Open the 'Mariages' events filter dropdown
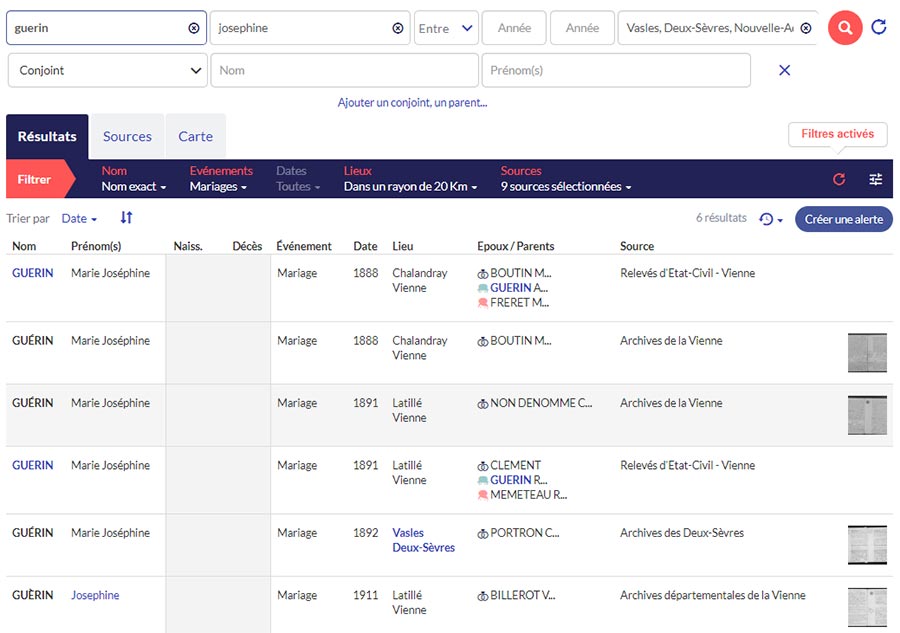This screenshot has height=633, width=900. [x=218, y=187]
